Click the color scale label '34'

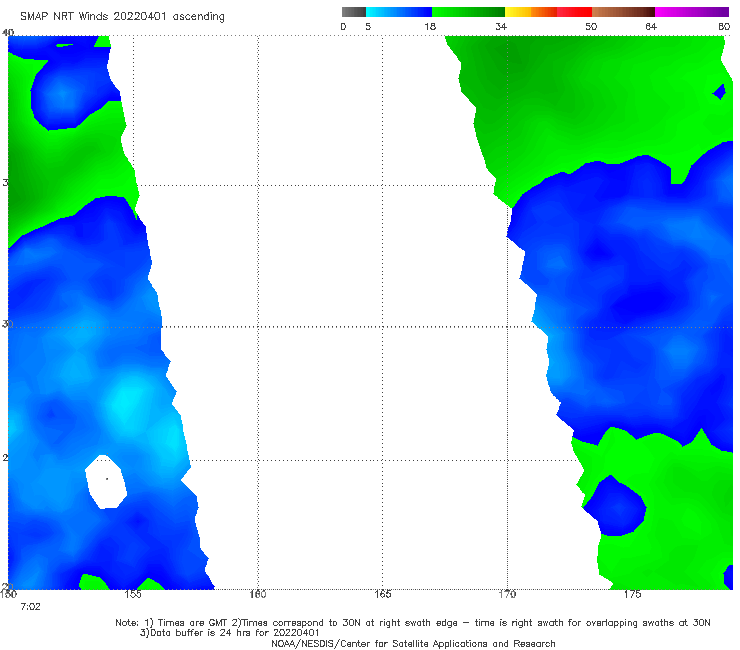[x=501, y=27]
